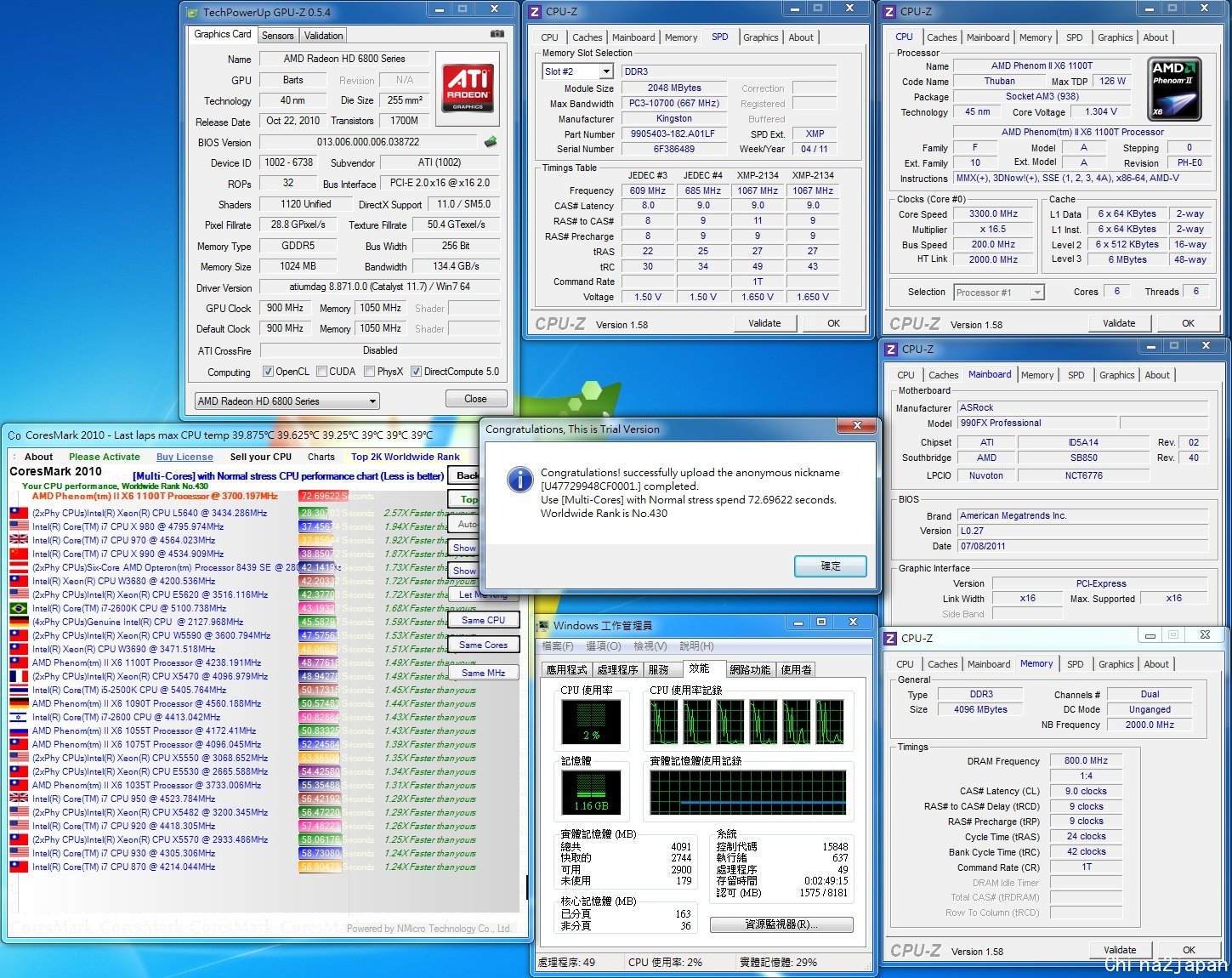Viewport: 1232px width, 978px height.
Task: Click the Same CPU button in CoresMark
Action: point(483,620)
